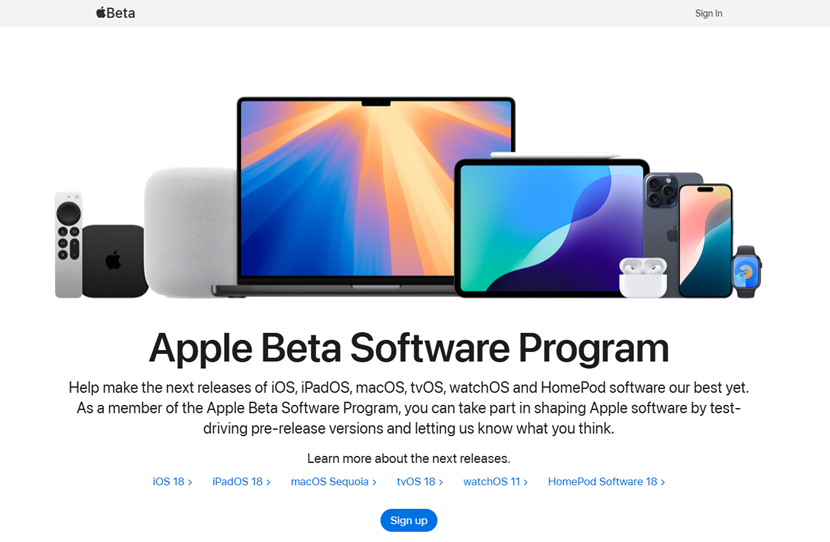This screenshot has height=542, width=830.
Task: Click the iPhone rear camera module
Action: 660,191
